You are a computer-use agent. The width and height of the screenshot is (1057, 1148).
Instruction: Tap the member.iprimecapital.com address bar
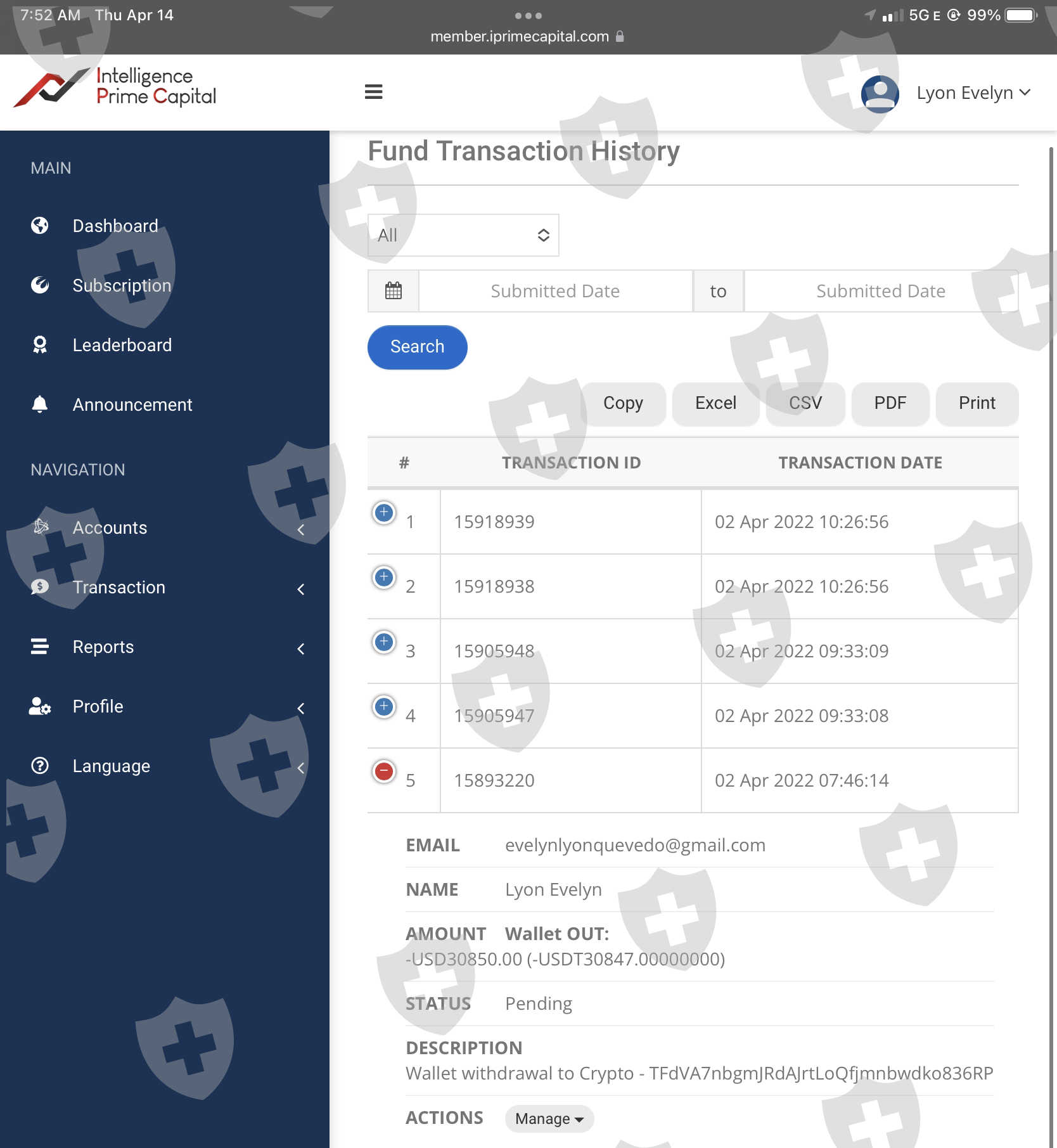pos(527,36)
